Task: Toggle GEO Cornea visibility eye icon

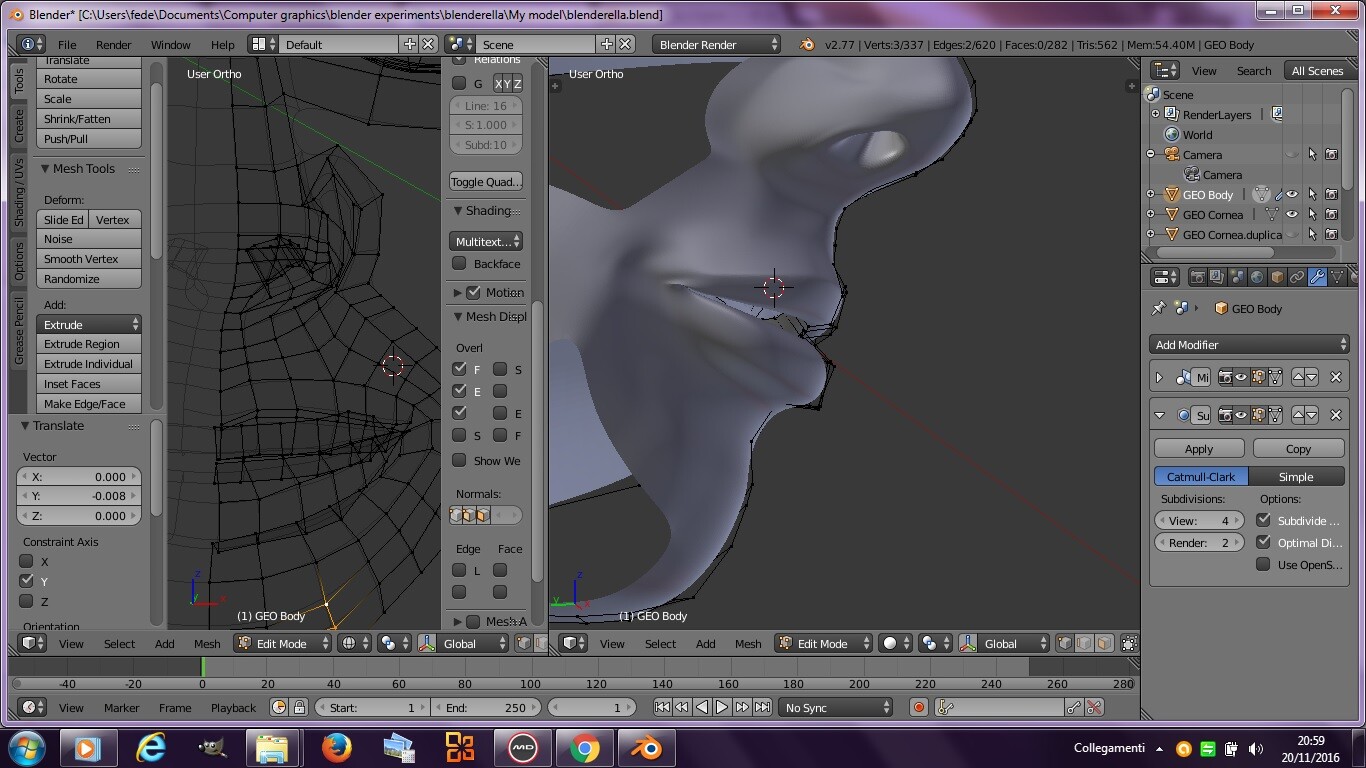Action: pos(1292,215)
